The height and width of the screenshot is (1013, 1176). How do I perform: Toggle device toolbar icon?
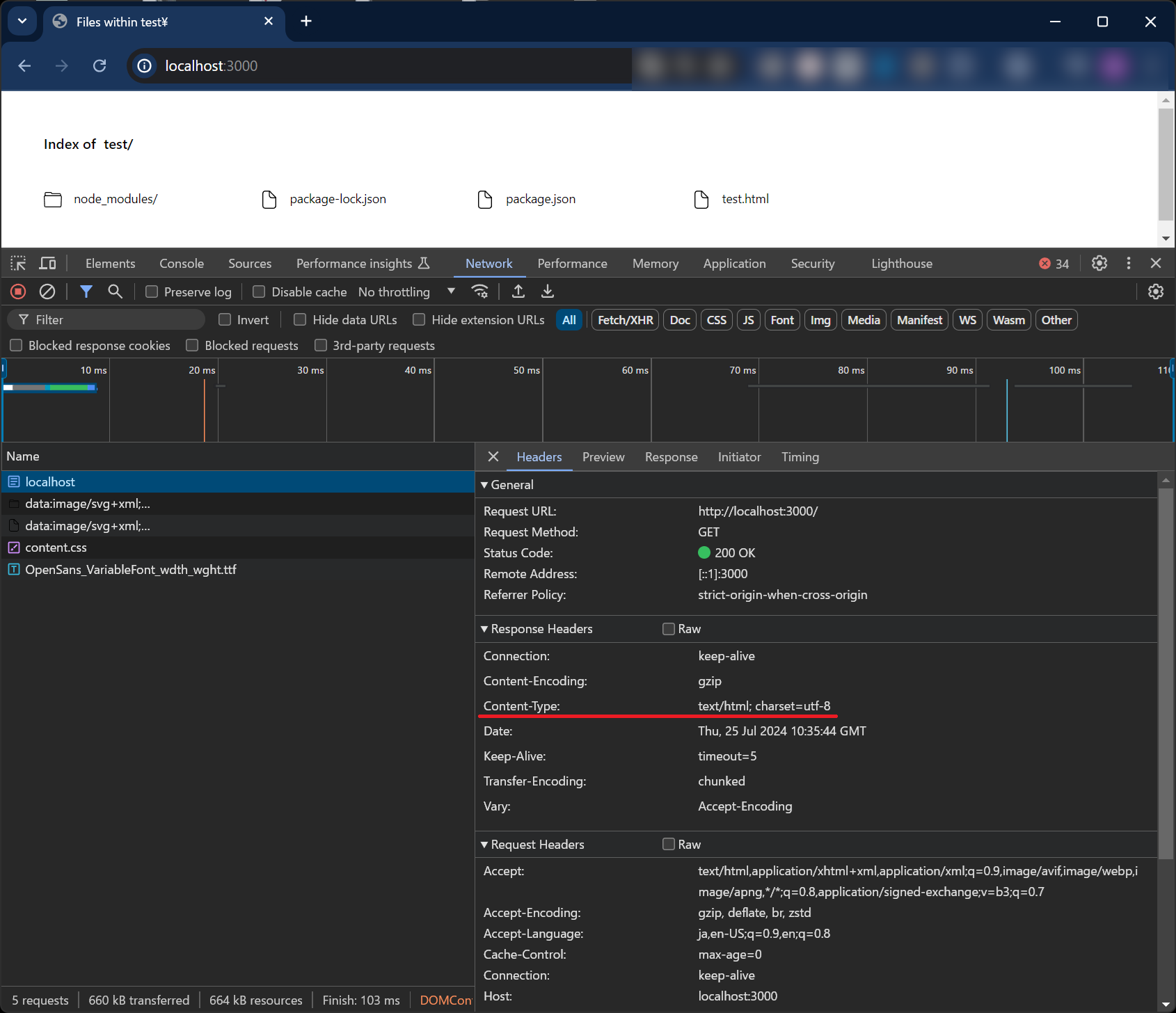pos(47,263)
